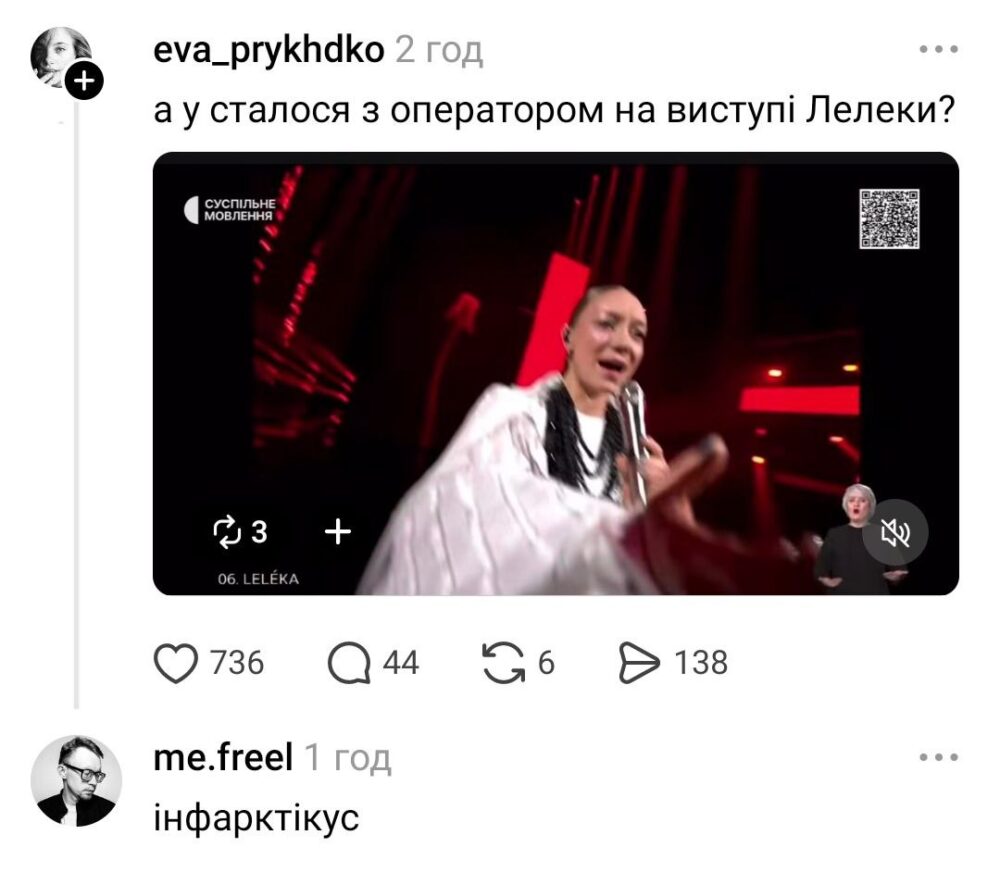Open the eva_prykhdko username link
The image size is (1000, 872).
[268, 50]
